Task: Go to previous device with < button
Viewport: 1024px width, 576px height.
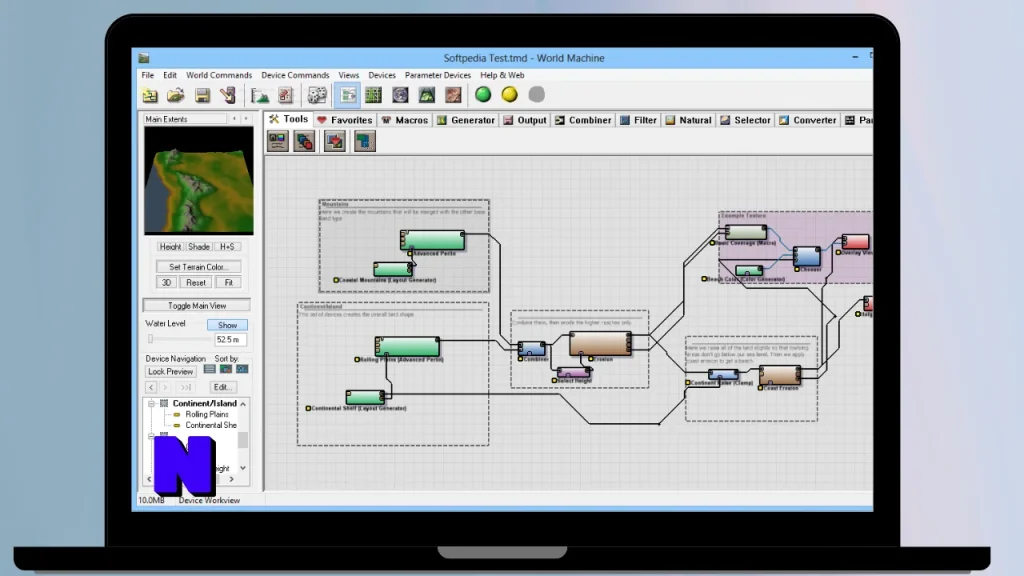Action: point(151,387)
